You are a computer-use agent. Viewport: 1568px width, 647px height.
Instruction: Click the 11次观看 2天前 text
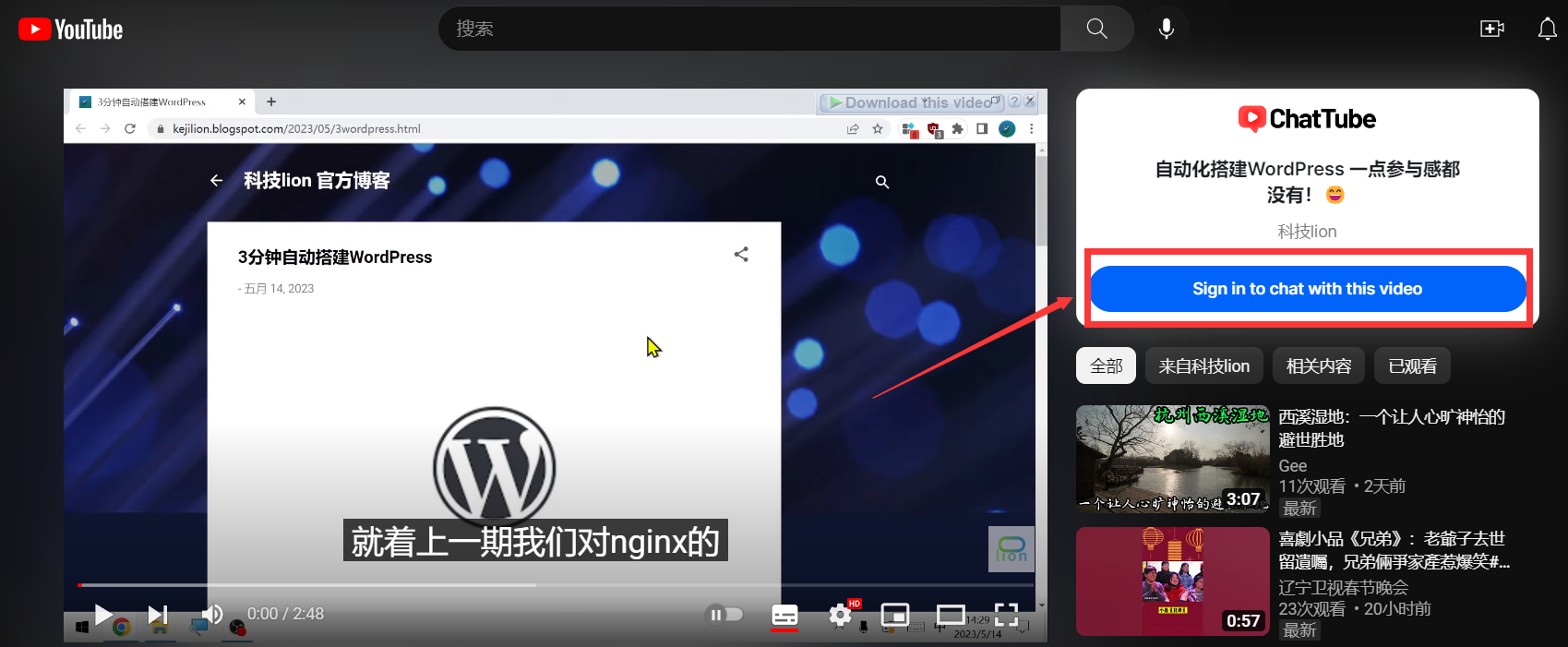pos(1342,486)
